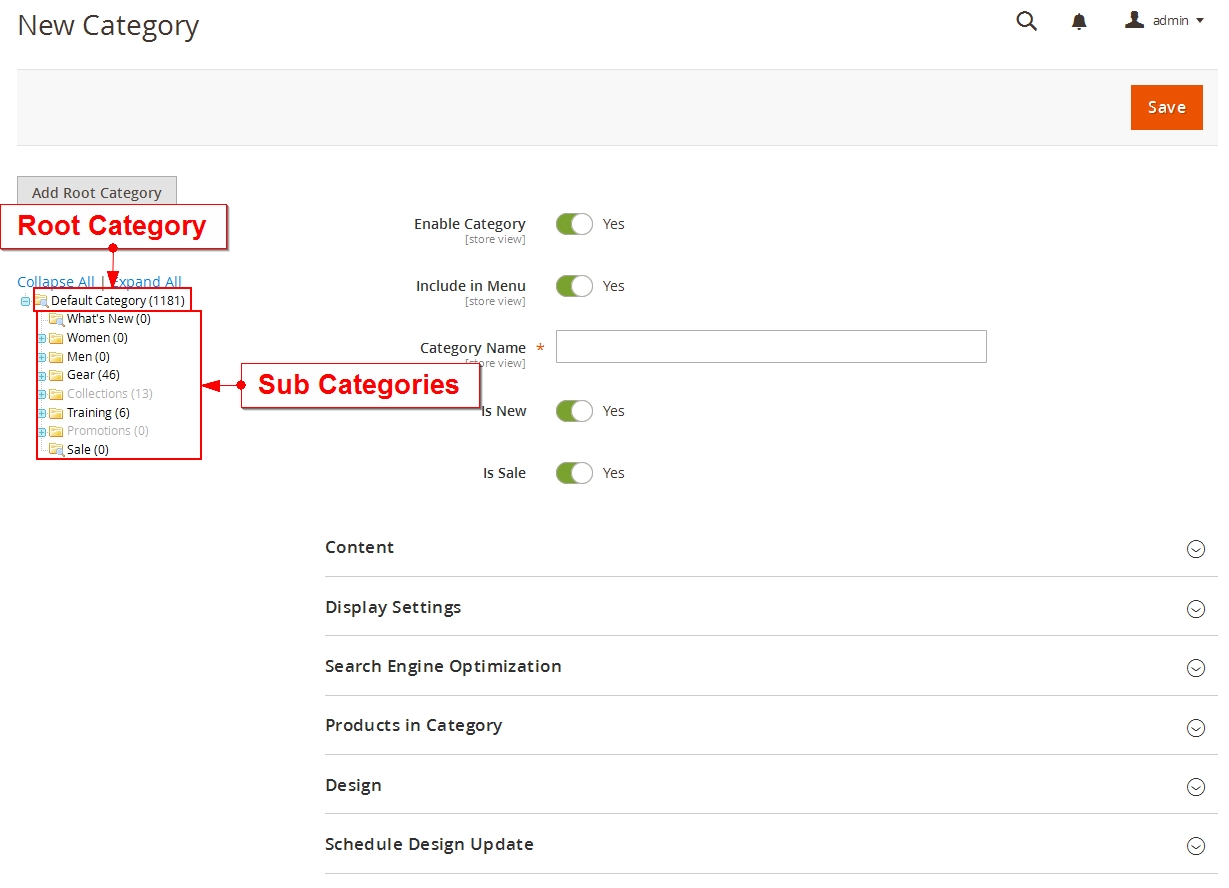Click the Collections category folder icon
Screen dimensions: 1229x888
coord(56,393)
